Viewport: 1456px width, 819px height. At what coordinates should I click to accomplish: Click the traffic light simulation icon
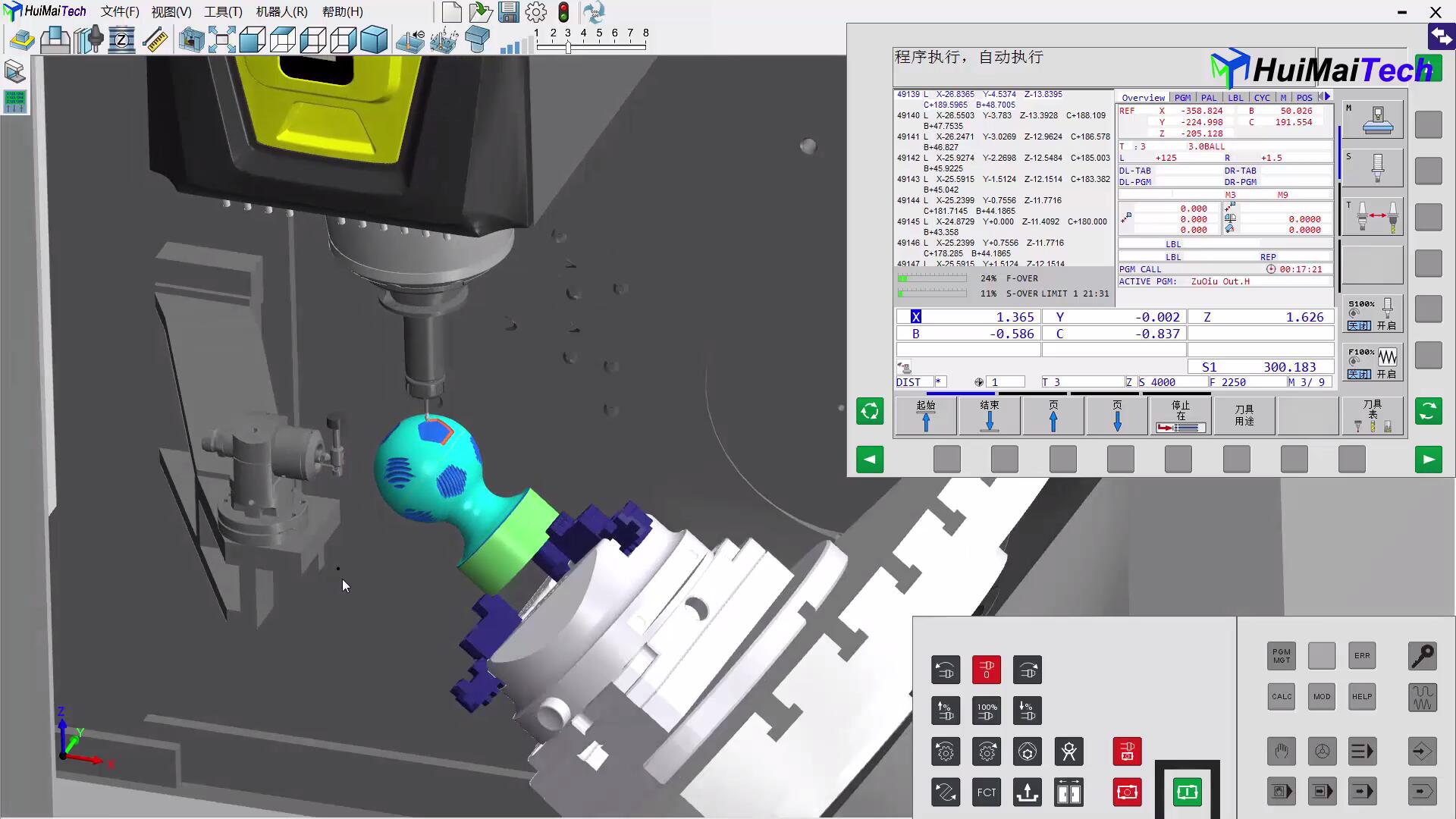click(x=563, y=12)
